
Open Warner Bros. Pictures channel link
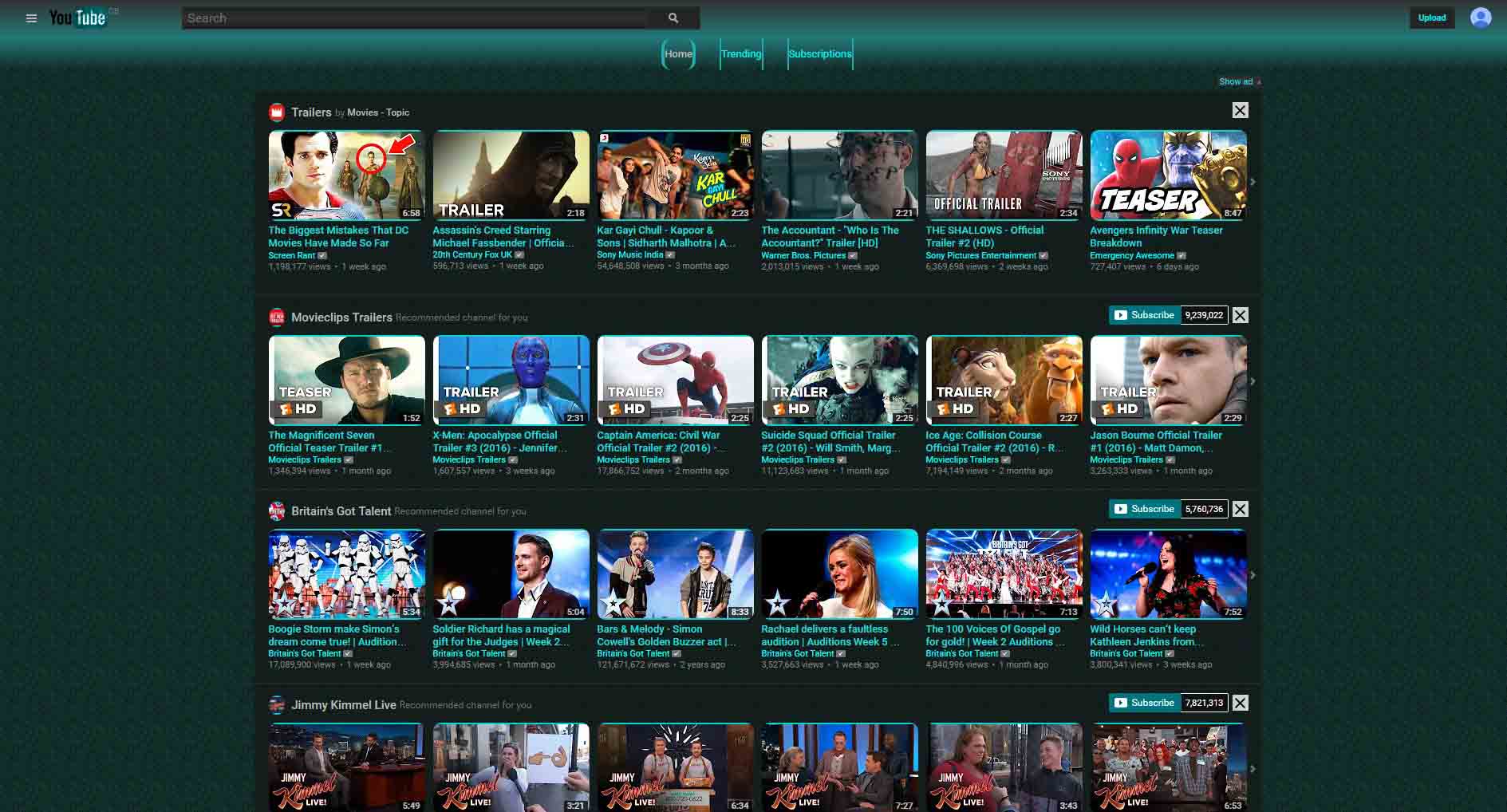[x=803, y=255]
